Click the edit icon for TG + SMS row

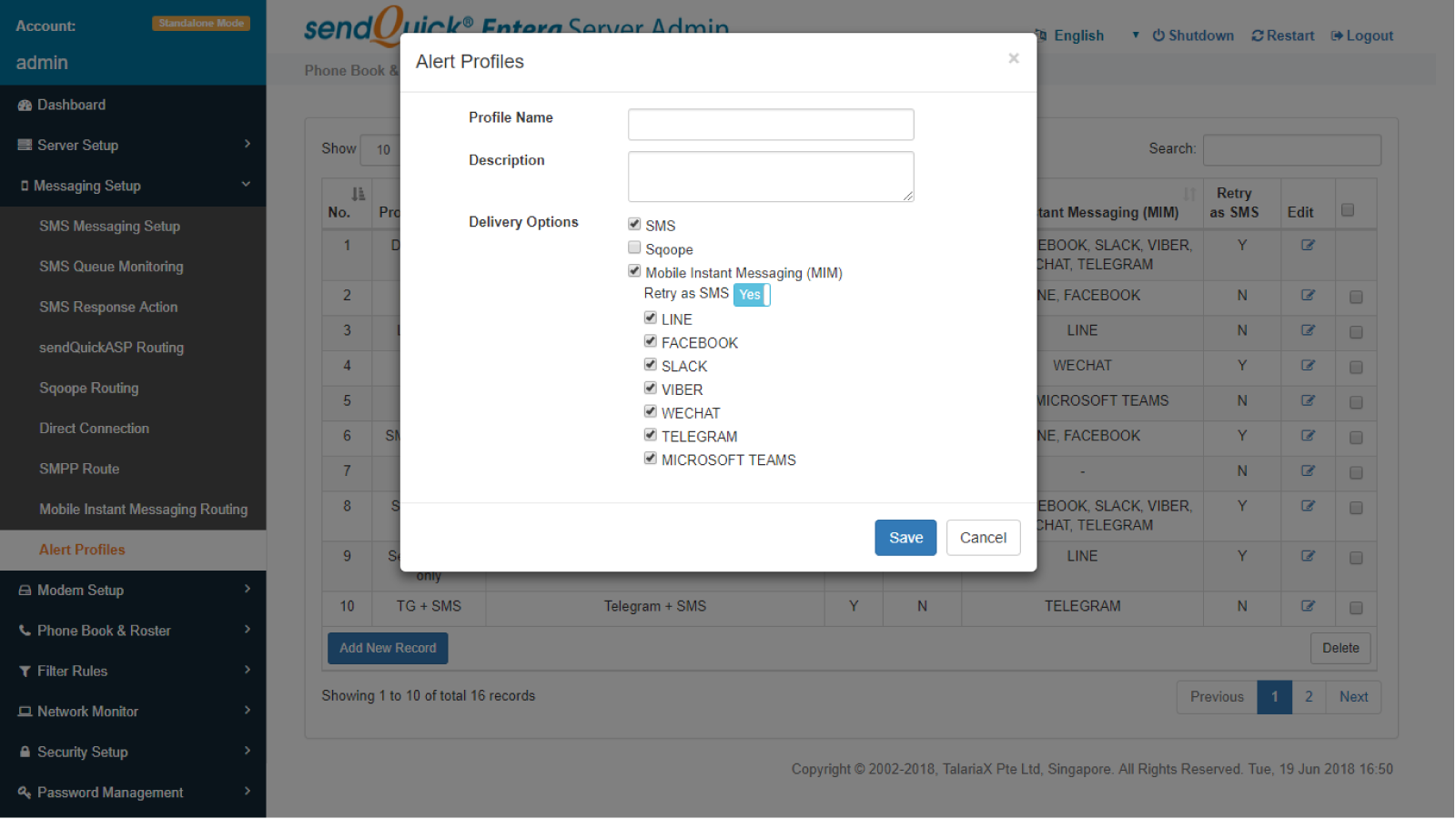1308,606
